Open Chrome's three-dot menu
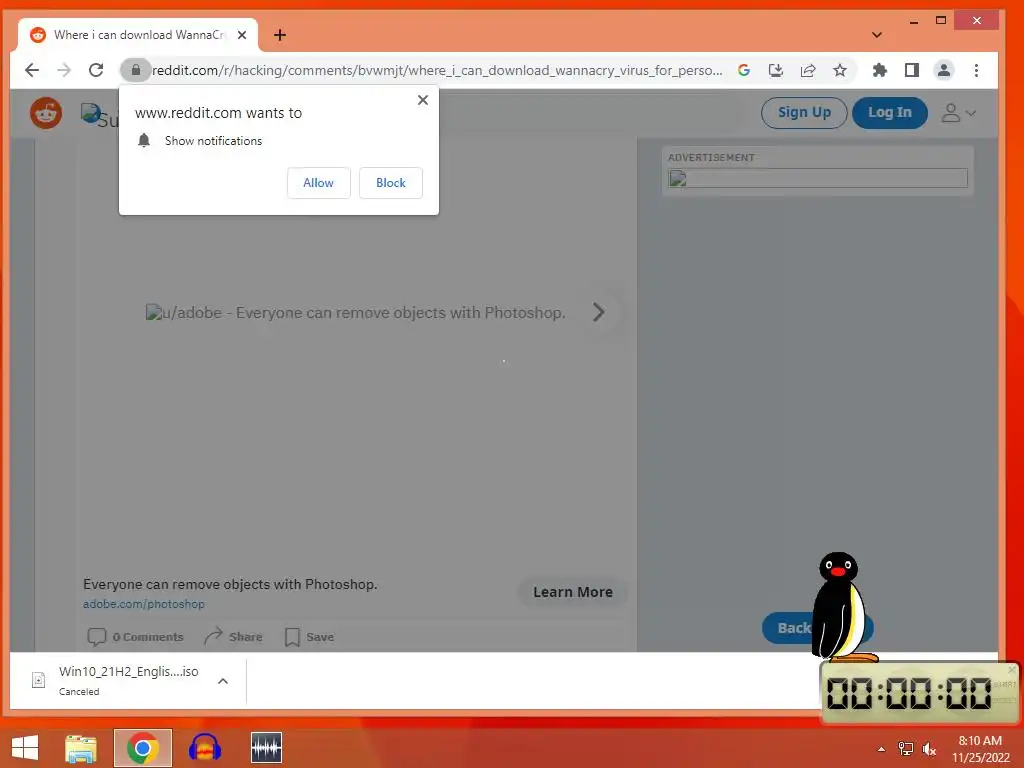Screen dimensions: 1024x768 (x=976, y=70)
